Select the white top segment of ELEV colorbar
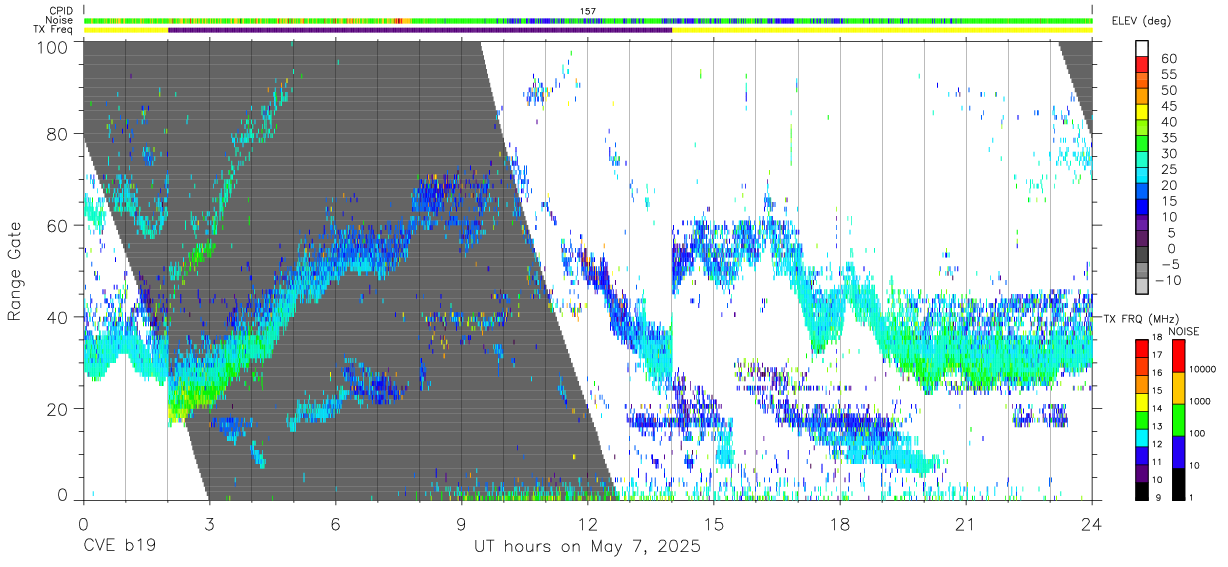 (x=1141, y=48)
